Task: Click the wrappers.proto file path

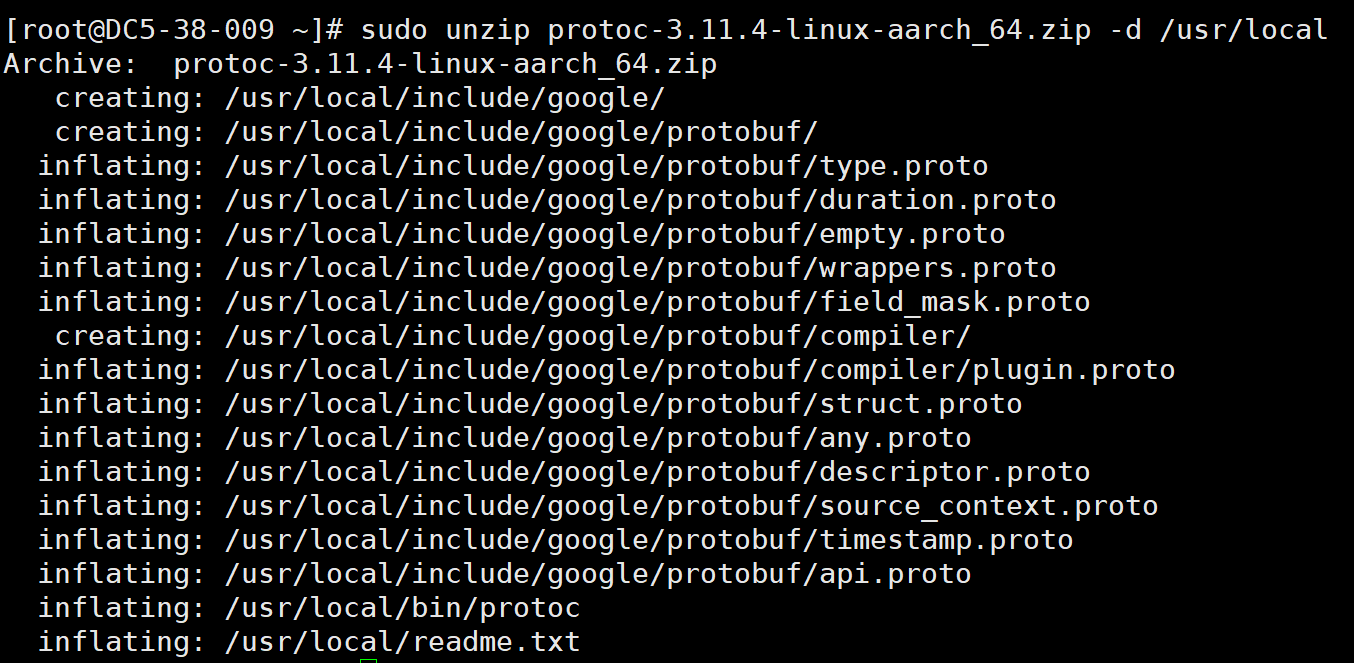Action: click(x=640, y=268)
